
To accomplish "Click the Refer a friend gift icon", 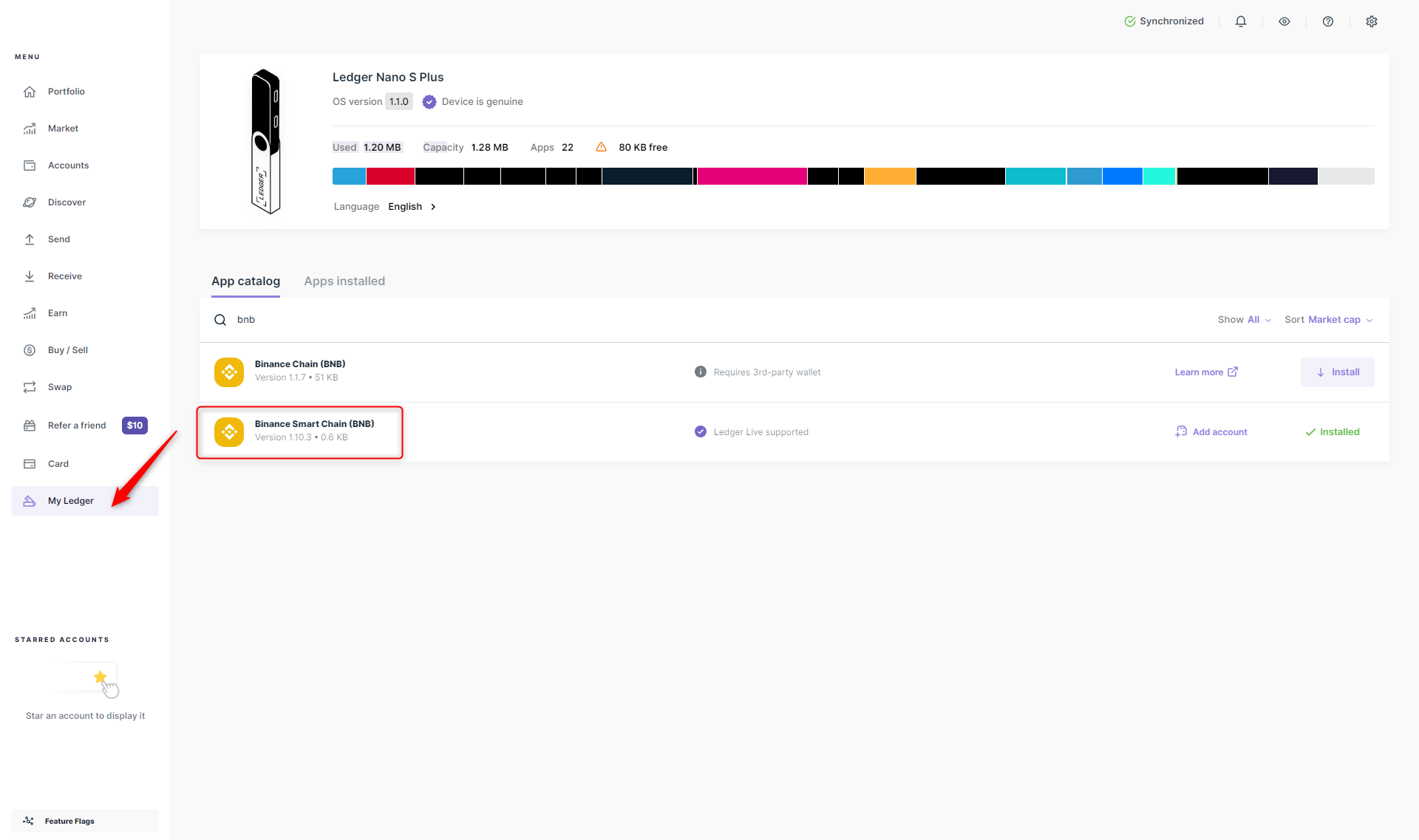I will point(30,426).
